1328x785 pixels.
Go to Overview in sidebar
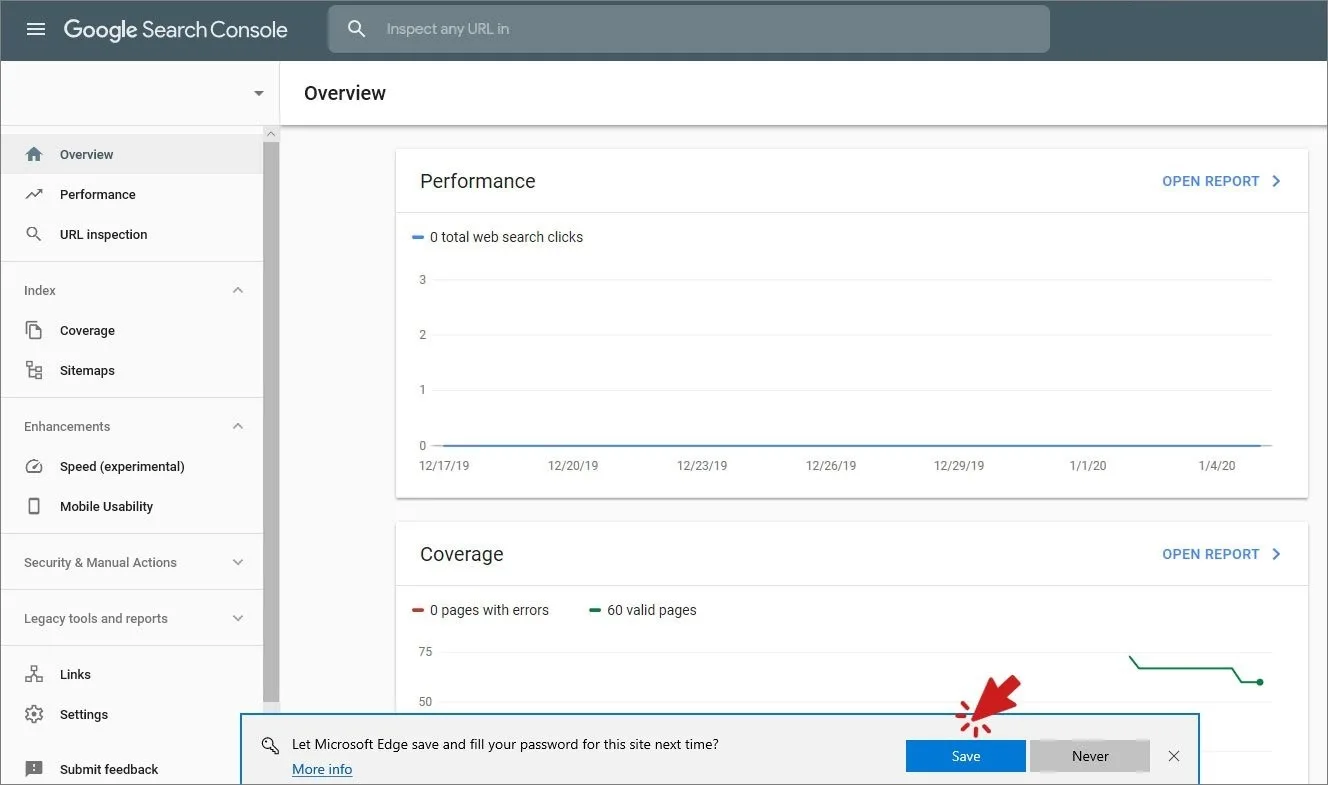pyautogui.click(x=132, y=154)
